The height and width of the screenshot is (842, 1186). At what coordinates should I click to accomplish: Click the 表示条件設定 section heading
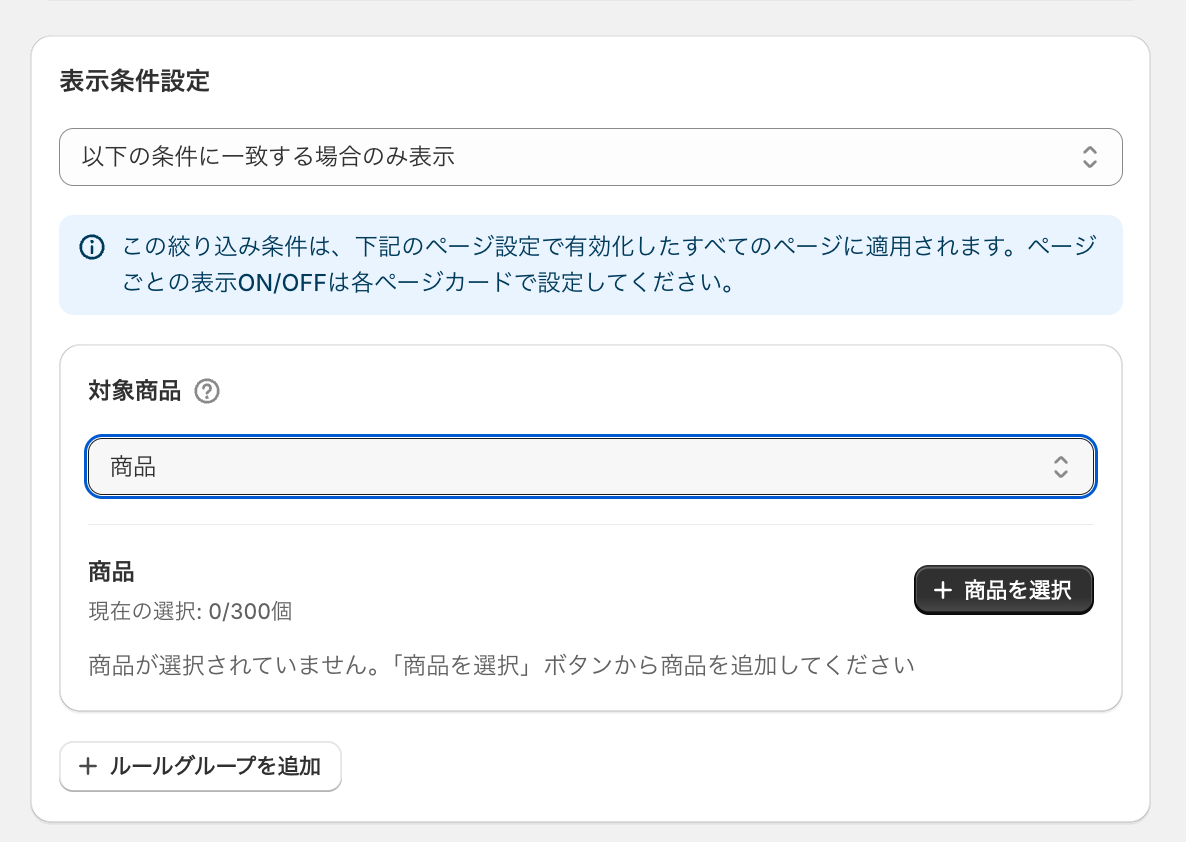tap(135, 81)
